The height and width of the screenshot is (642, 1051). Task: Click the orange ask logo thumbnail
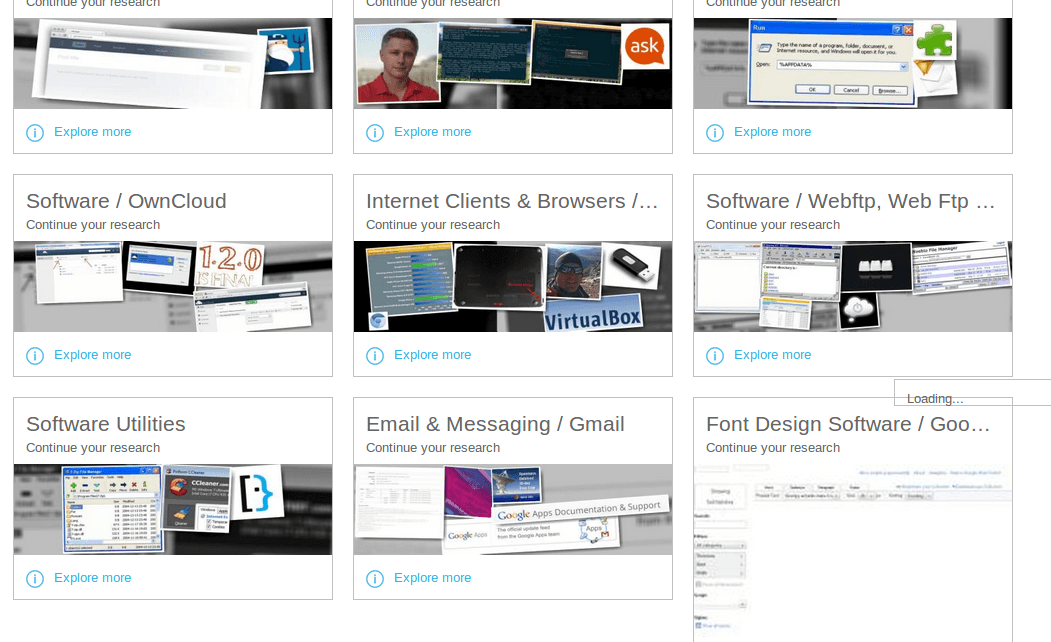644,46
